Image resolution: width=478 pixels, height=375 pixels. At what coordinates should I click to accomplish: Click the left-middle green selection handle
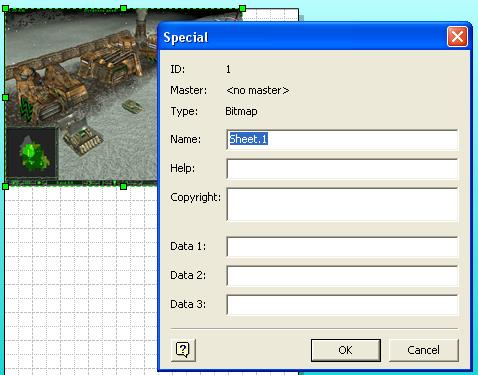(x=5, y=97)
